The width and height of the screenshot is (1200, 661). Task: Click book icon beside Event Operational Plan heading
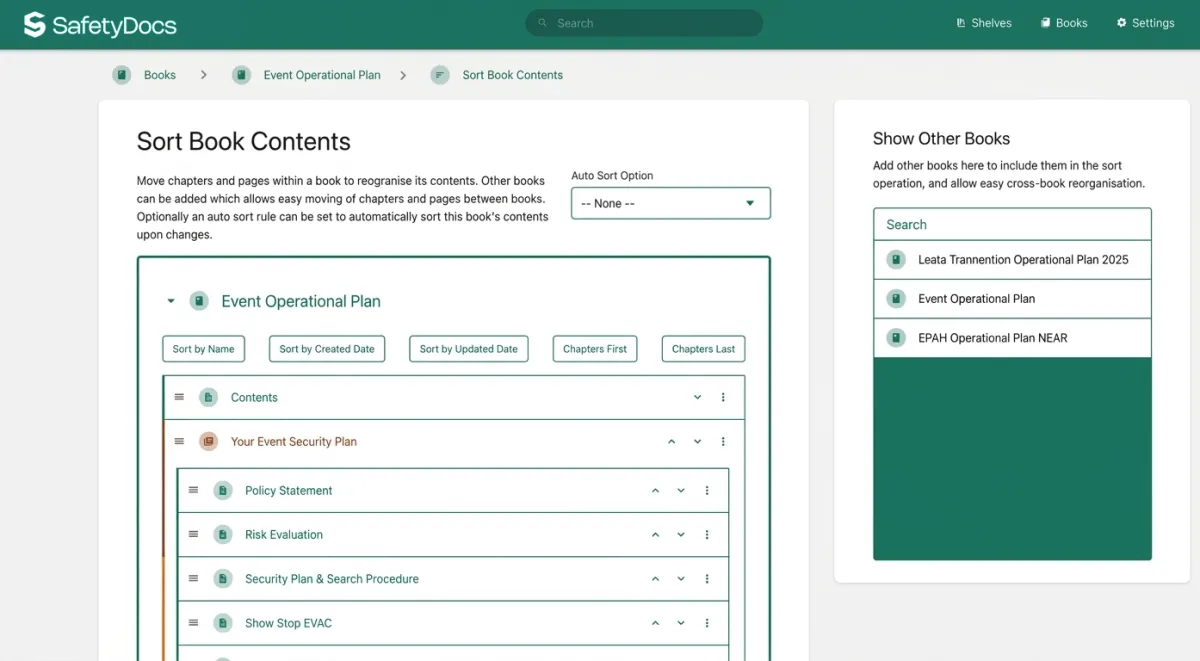(199, 301)
